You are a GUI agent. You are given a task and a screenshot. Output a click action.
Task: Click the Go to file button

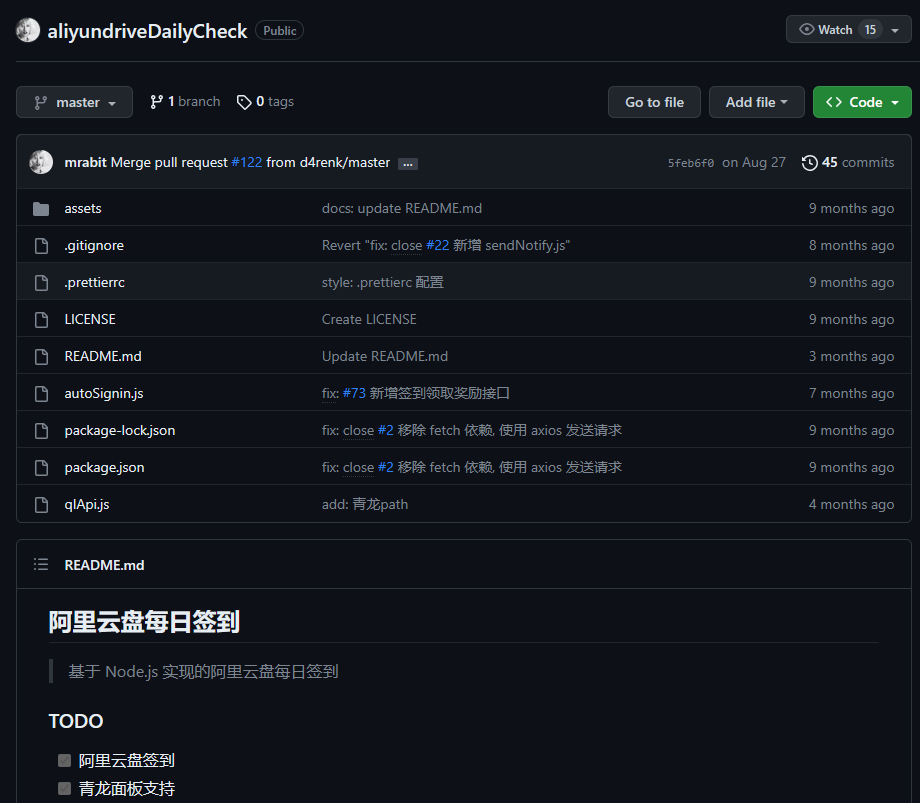click(x=654, y=102)
